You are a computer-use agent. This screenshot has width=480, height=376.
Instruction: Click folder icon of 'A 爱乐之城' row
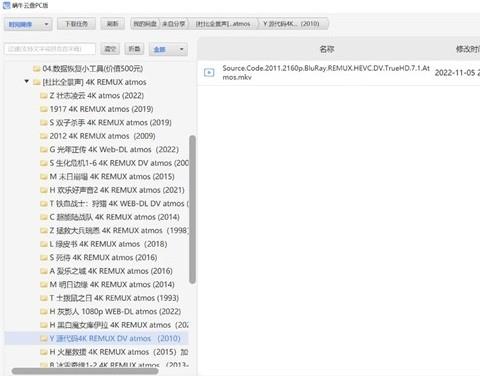44,271
